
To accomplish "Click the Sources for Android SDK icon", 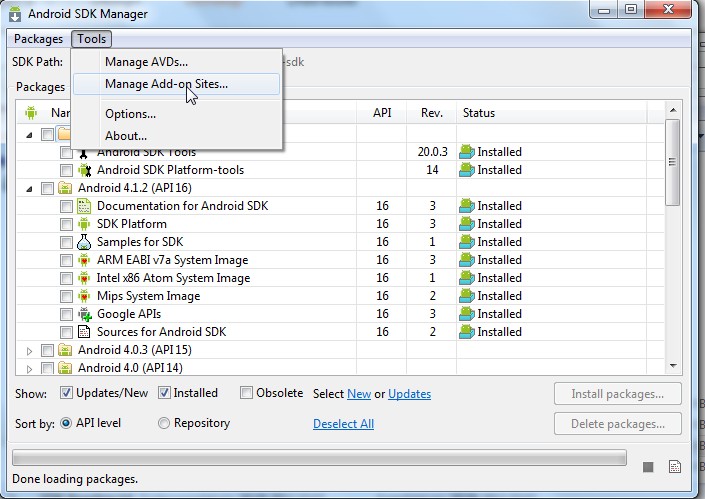I will tap(84, 332).
